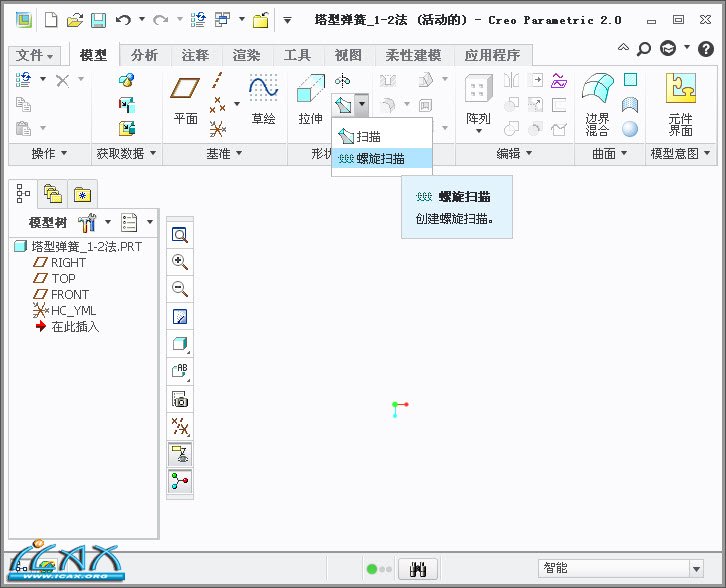Expand the Model Intent (模型意图) group

(680, 154)
